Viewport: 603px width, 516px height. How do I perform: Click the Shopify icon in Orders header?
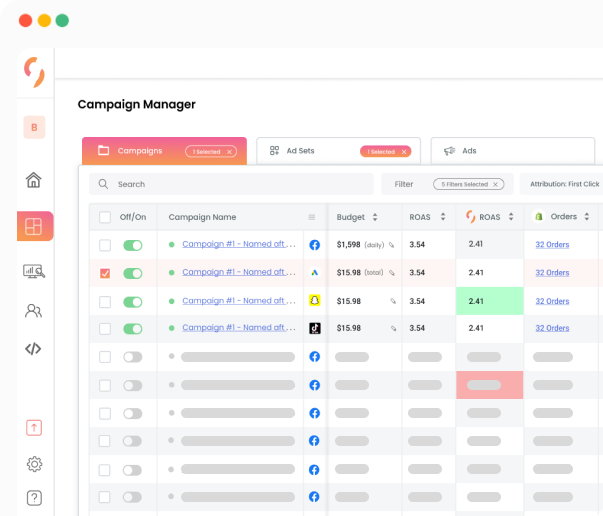point(539,216)
